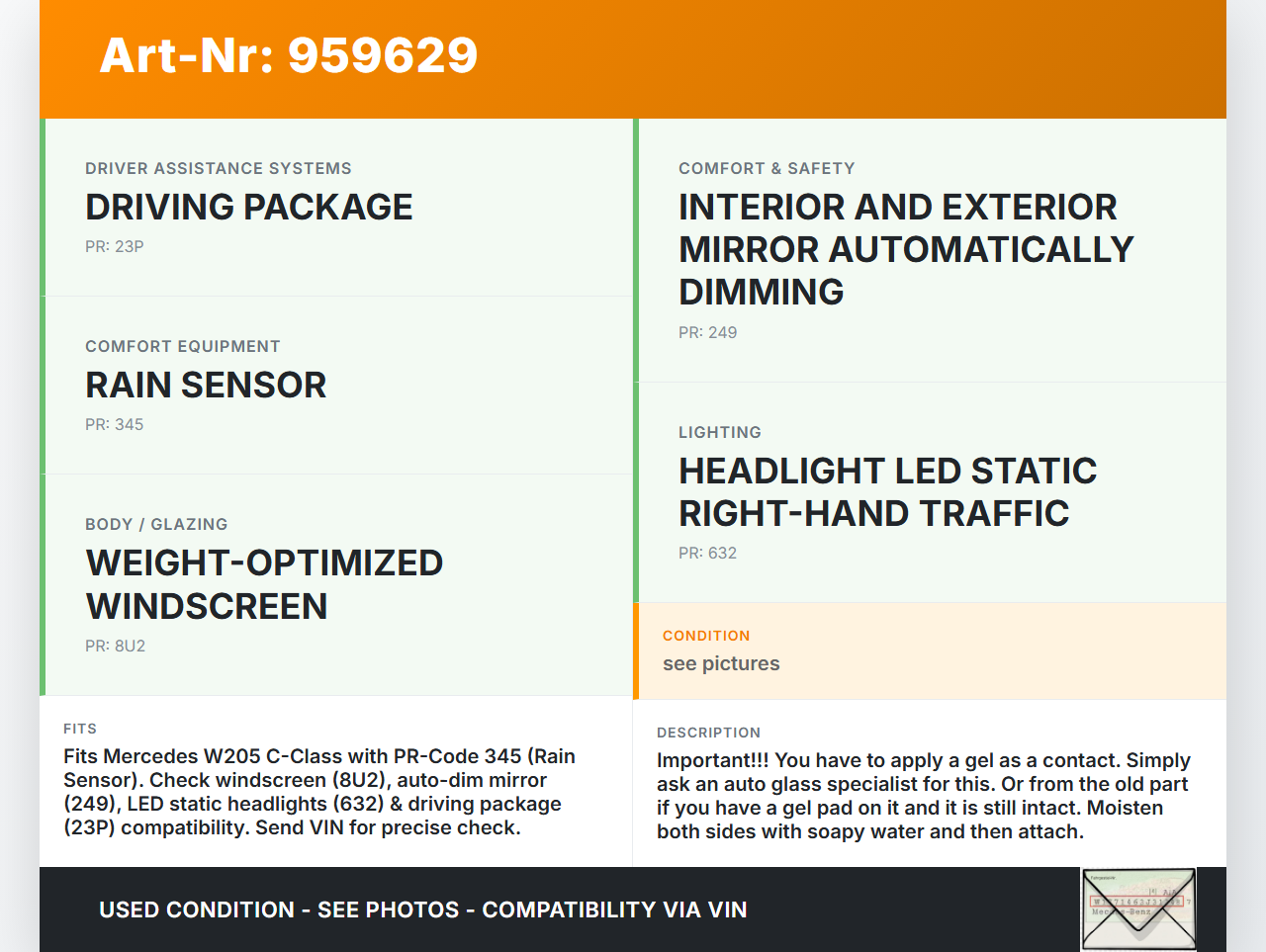Screen dimensions: 1266x952
Task: Select the RAIN SENSOR feature title
Action: [206, 386]
